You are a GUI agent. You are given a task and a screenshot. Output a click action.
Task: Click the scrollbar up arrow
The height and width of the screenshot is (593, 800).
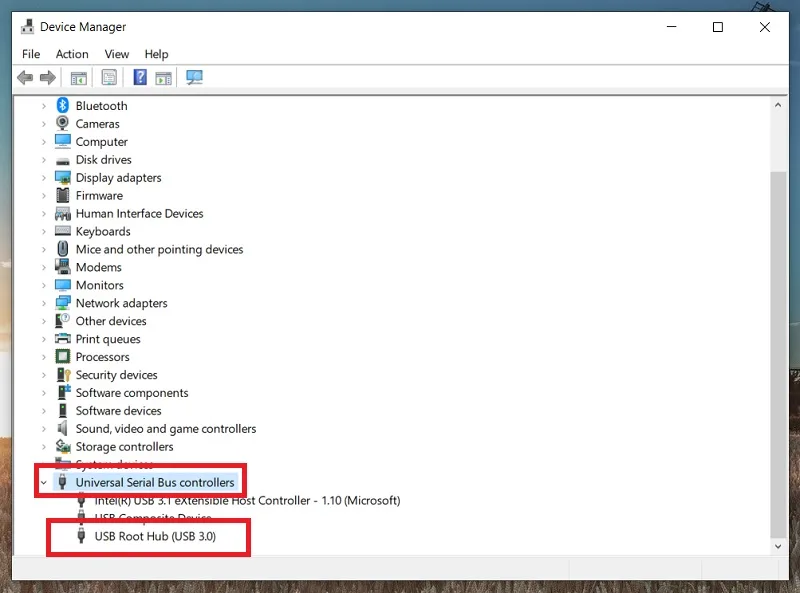point(778,105)
